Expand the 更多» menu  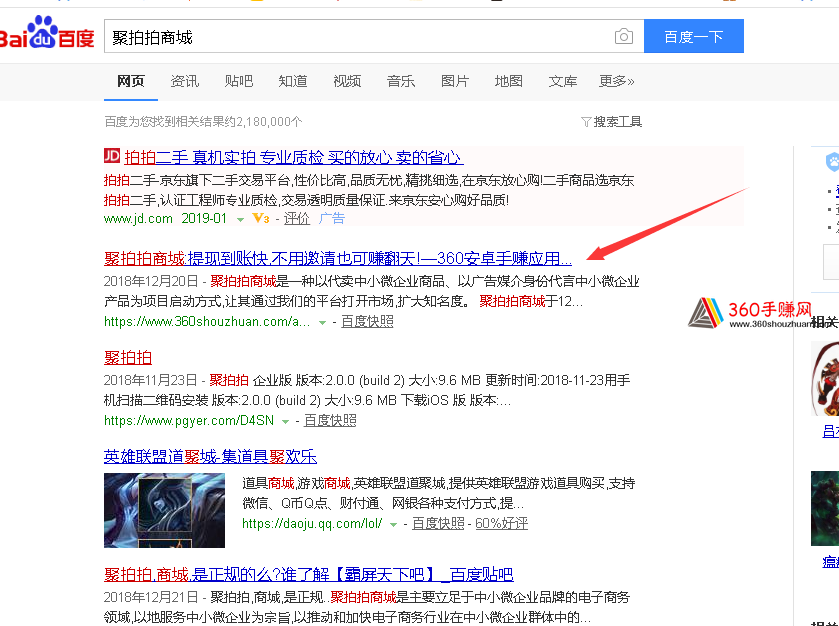coord(616,81)
